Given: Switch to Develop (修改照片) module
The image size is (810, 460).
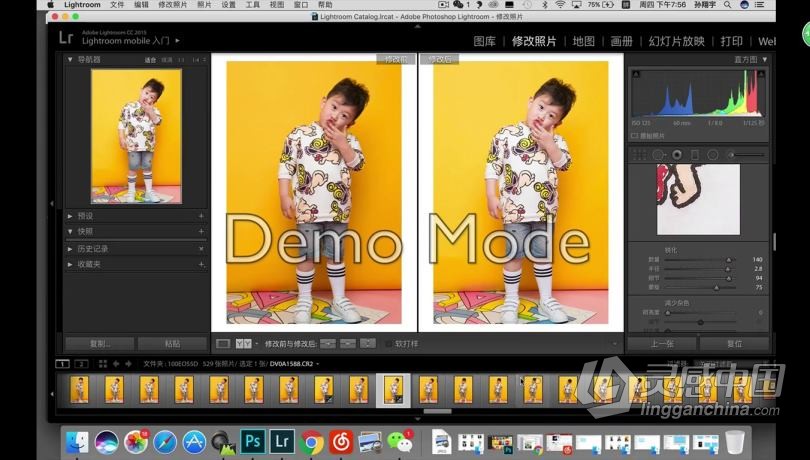Looking at the screenshot, I should [x=534, y=41].
